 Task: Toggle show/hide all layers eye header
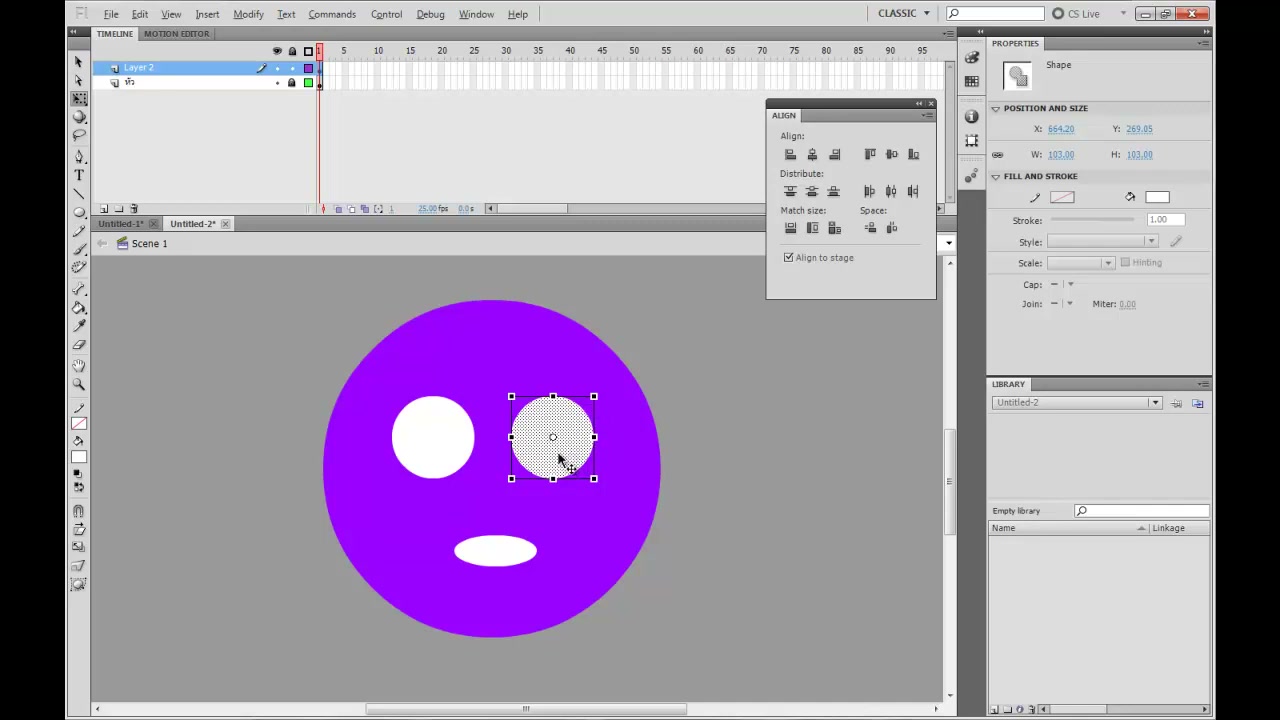(277, 51)
